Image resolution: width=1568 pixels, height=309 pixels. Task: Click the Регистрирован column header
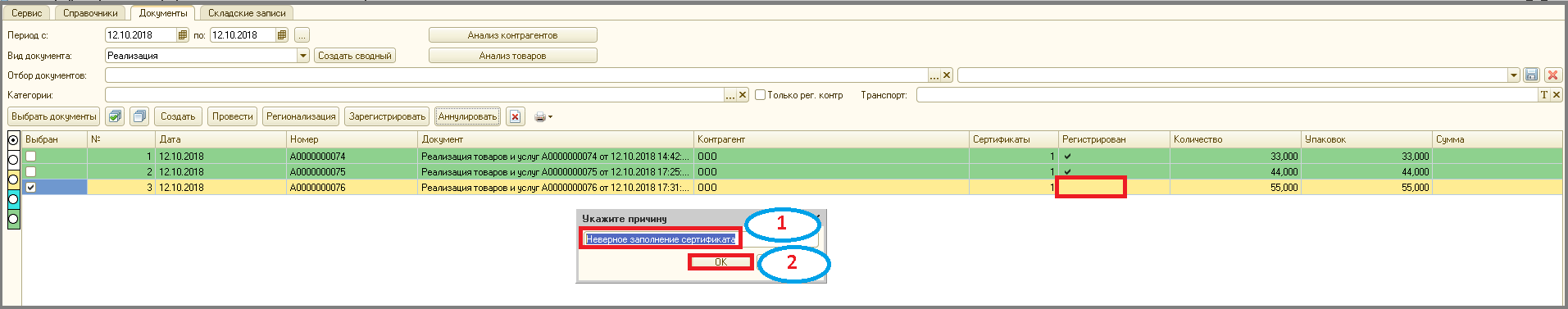(x=1115, y=139)
